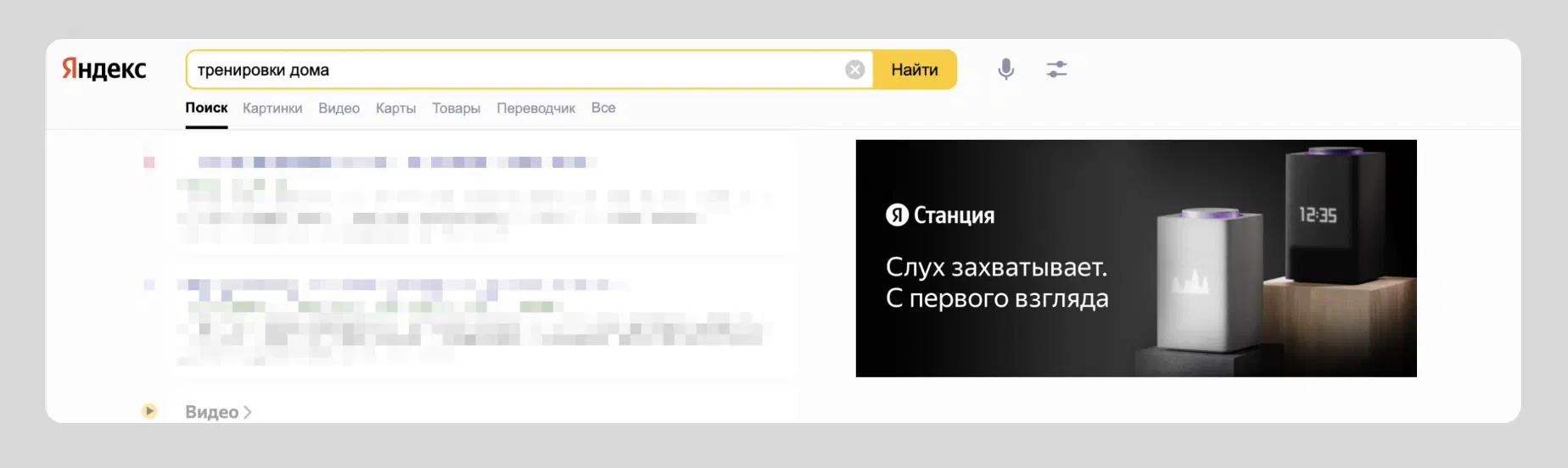
Task: Open the Видео tab in the search navigation
Action: 339,109
